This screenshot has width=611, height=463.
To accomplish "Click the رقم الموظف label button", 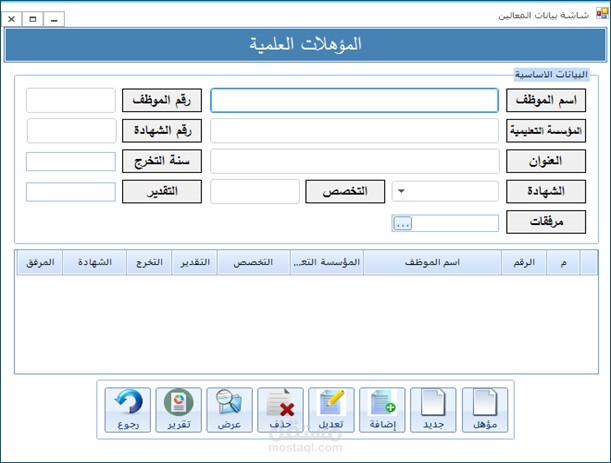I will [x=162, y=100].
